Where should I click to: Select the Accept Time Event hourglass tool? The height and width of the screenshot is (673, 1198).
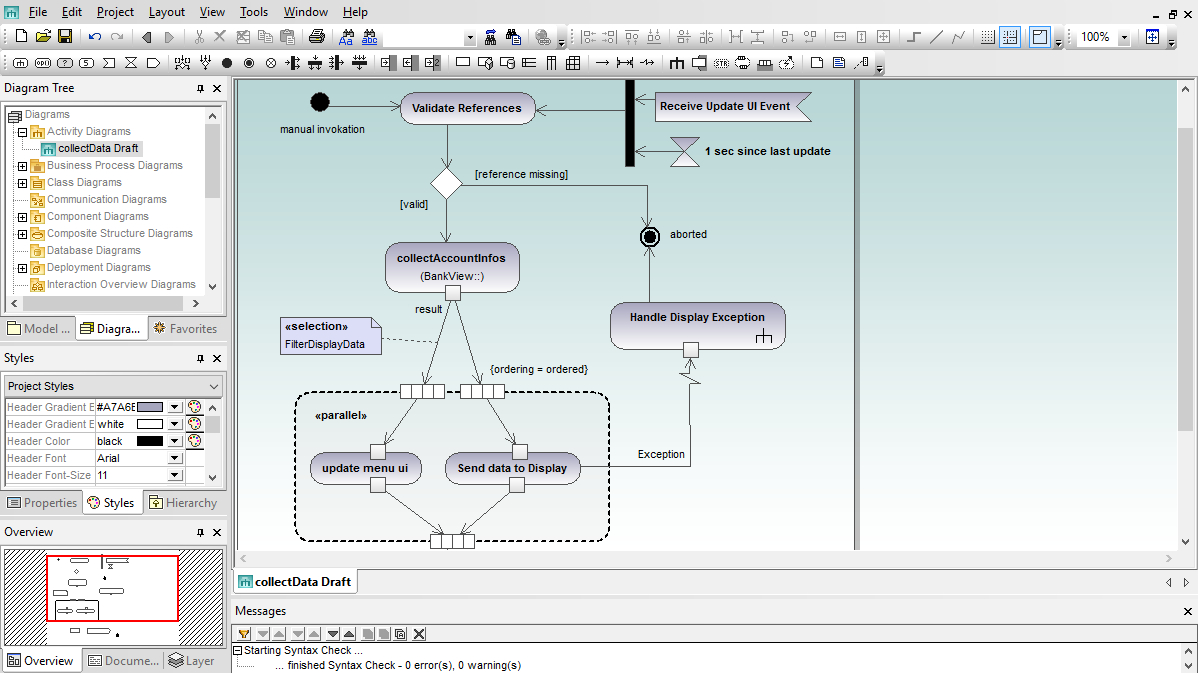[x=131, y=63]
